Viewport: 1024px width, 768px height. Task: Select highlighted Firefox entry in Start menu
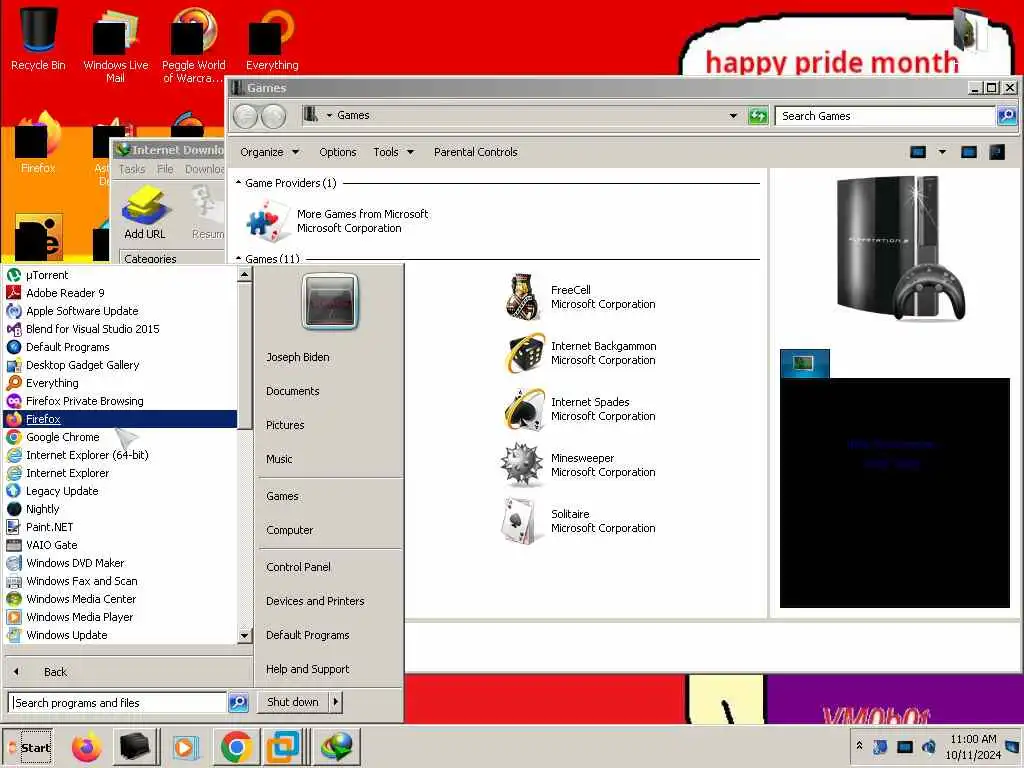[121, 419]
